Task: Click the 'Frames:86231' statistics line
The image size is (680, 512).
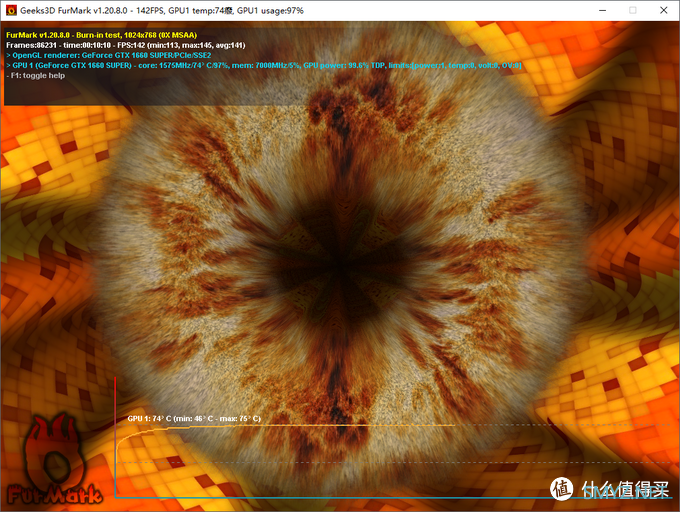Action: click(126, 45)
